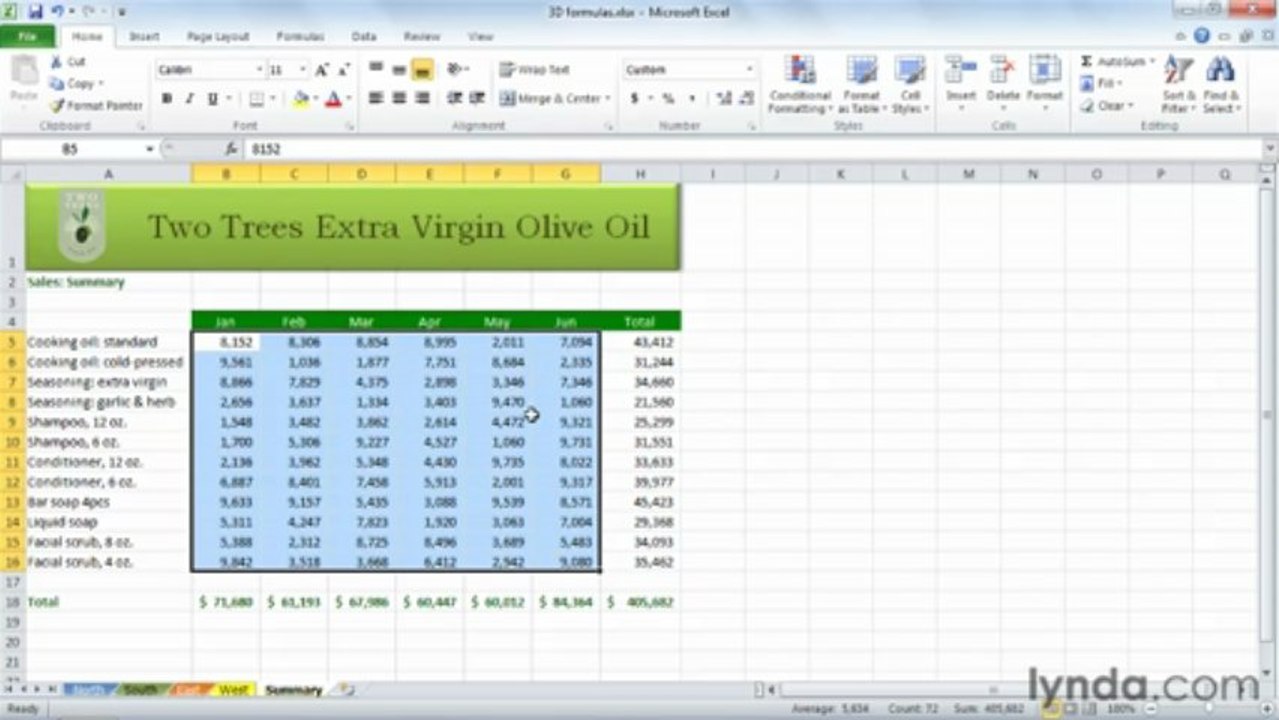Click the Select All corner button
The height and width of the screenshot is (720, 1279).
click(x=12, y=174)
